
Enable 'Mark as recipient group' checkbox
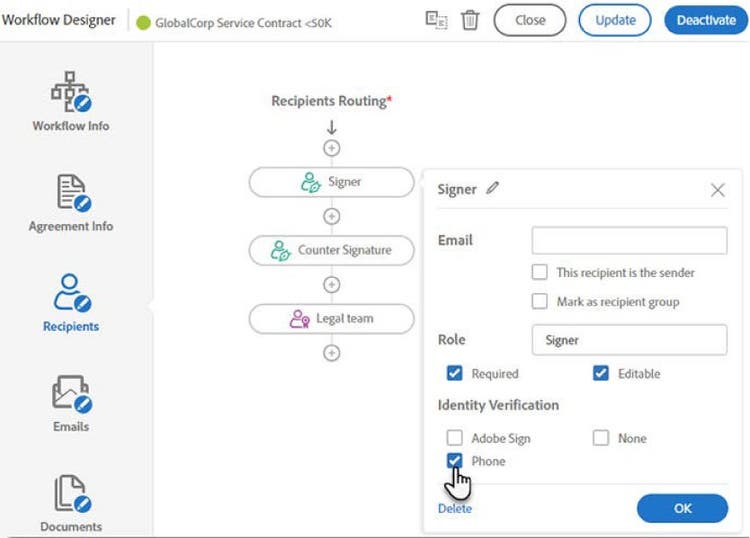point(540,301)
